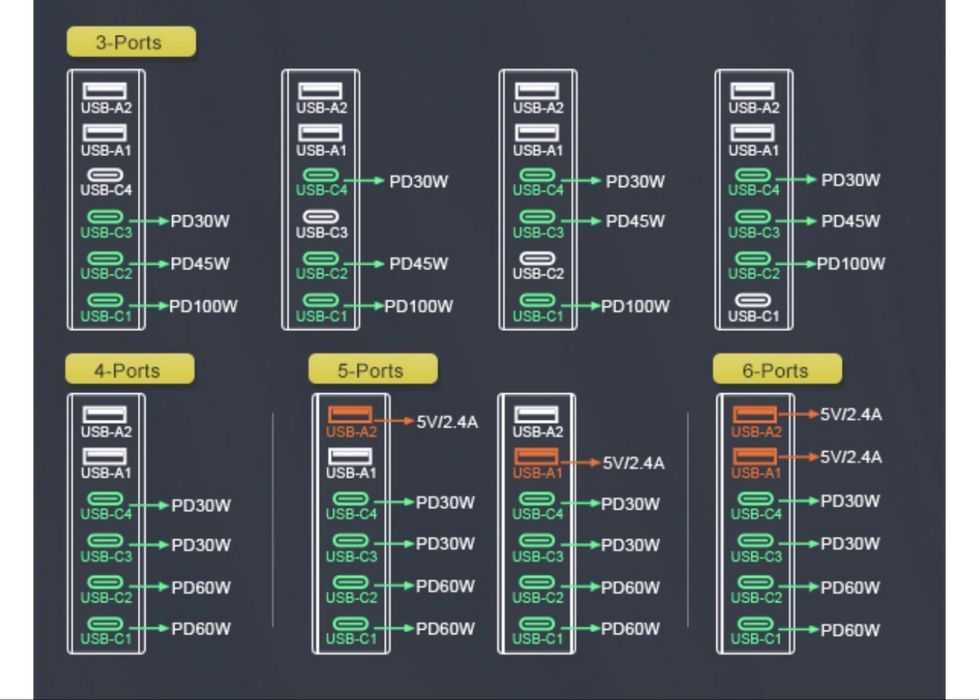Click the yellow 3-Ports heading label
The image size is (979, 700).
pos(131,42)
